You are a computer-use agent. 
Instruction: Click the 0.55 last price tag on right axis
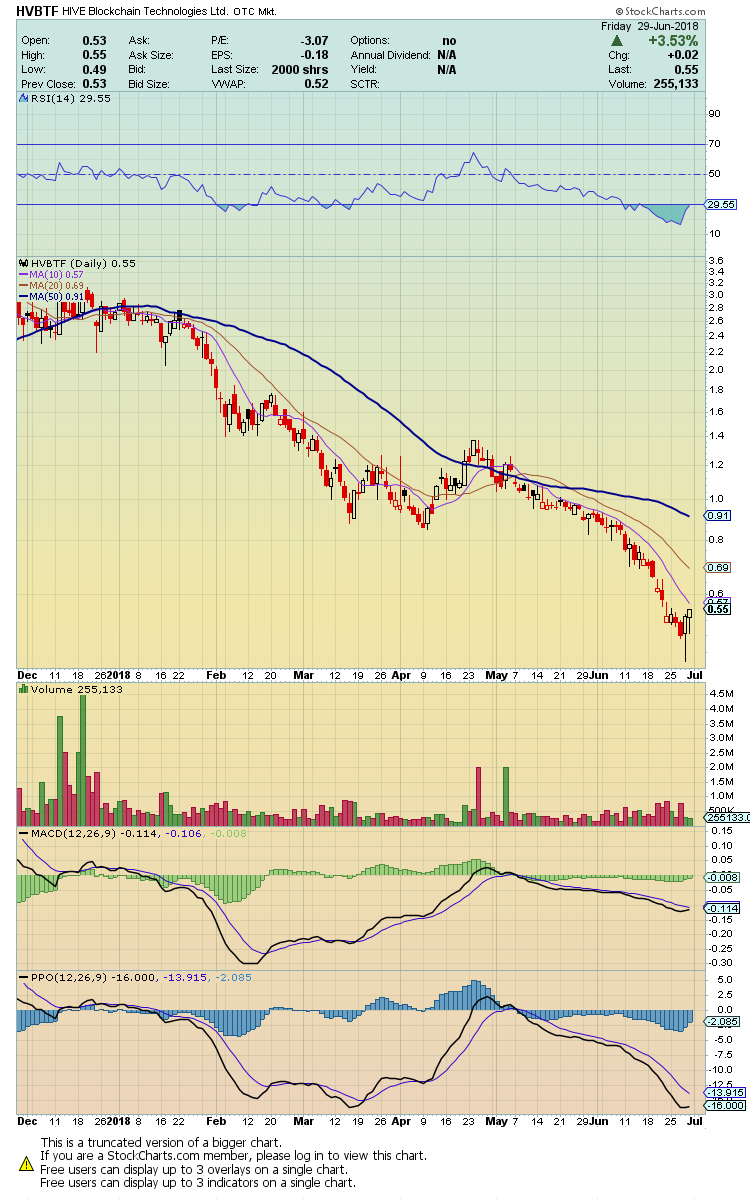(717, 609)
